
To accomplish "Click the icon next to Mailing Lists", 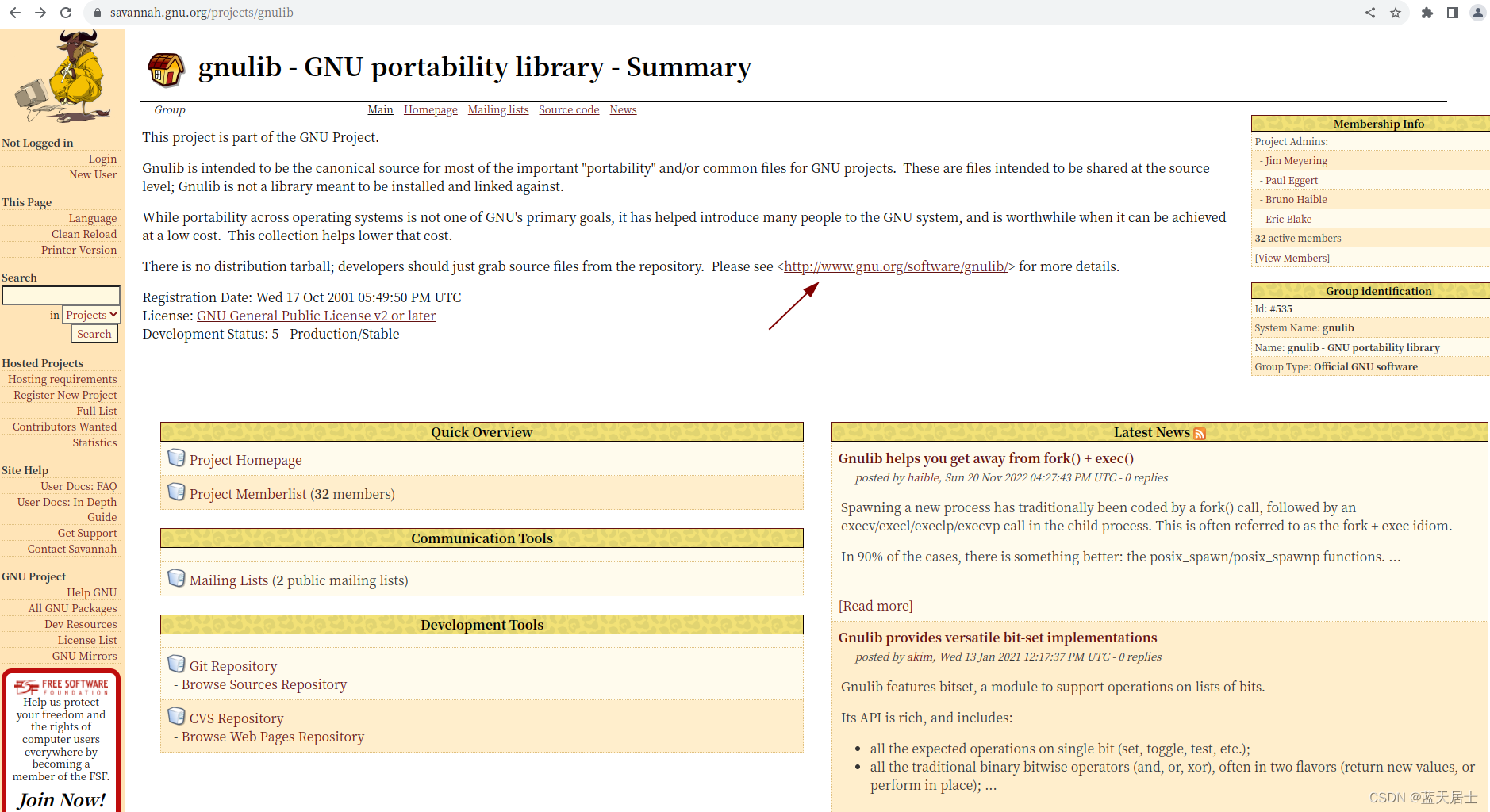I will tap(176, 579).
